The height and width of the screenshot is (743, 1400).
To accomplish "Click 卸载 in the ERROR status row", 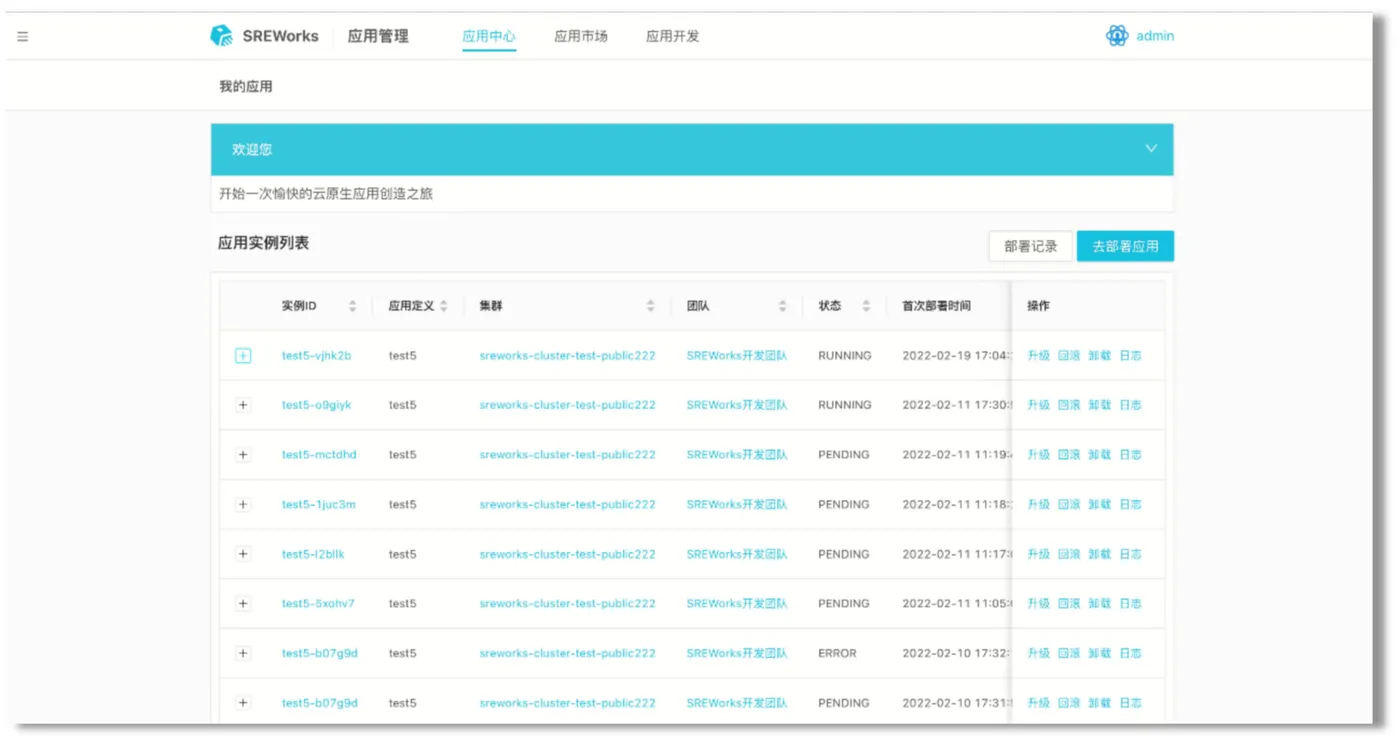I will tap(1100, 653).
